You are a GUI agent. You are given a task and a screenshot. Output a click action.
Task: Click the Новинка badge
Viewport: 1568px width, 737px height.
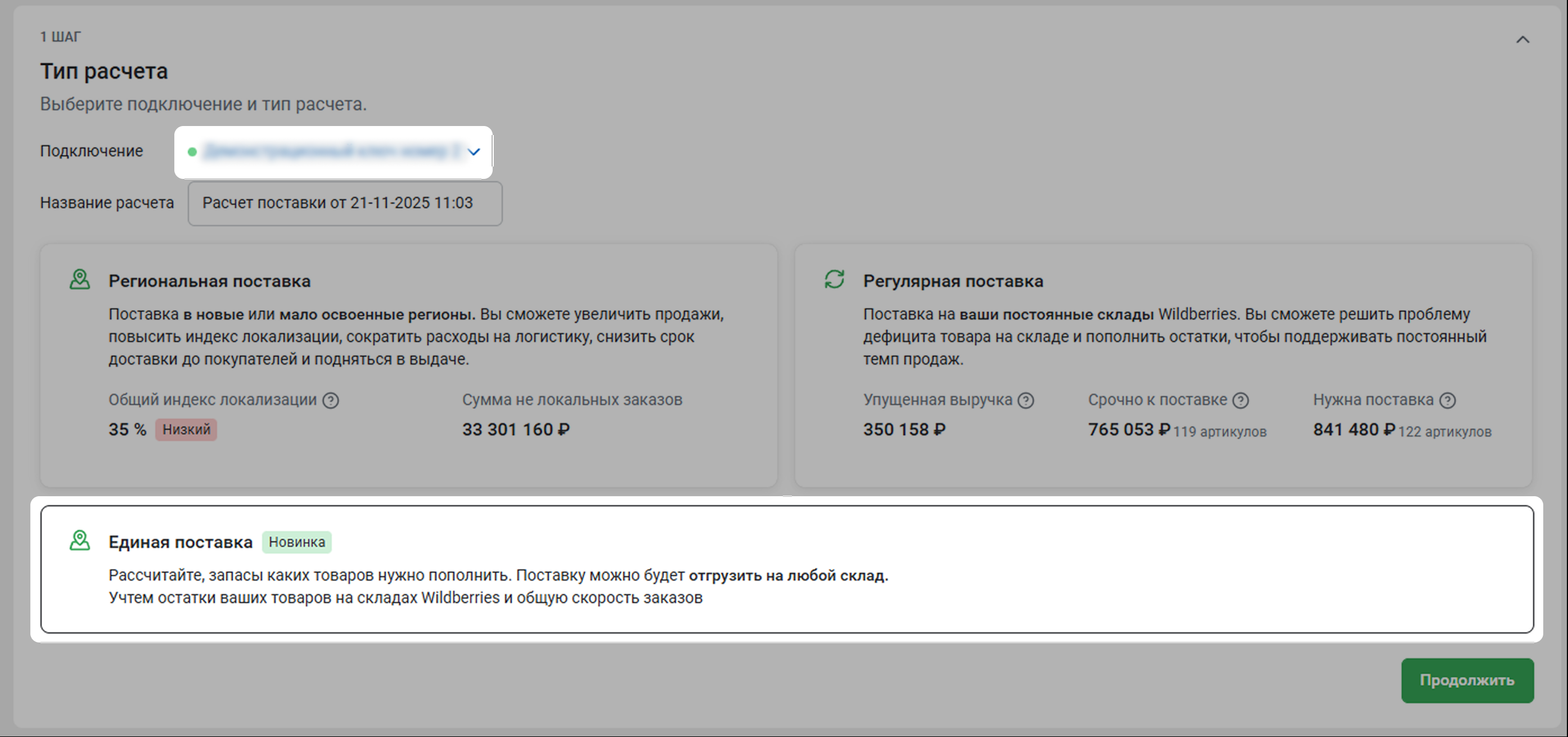(x=296, y=542)
